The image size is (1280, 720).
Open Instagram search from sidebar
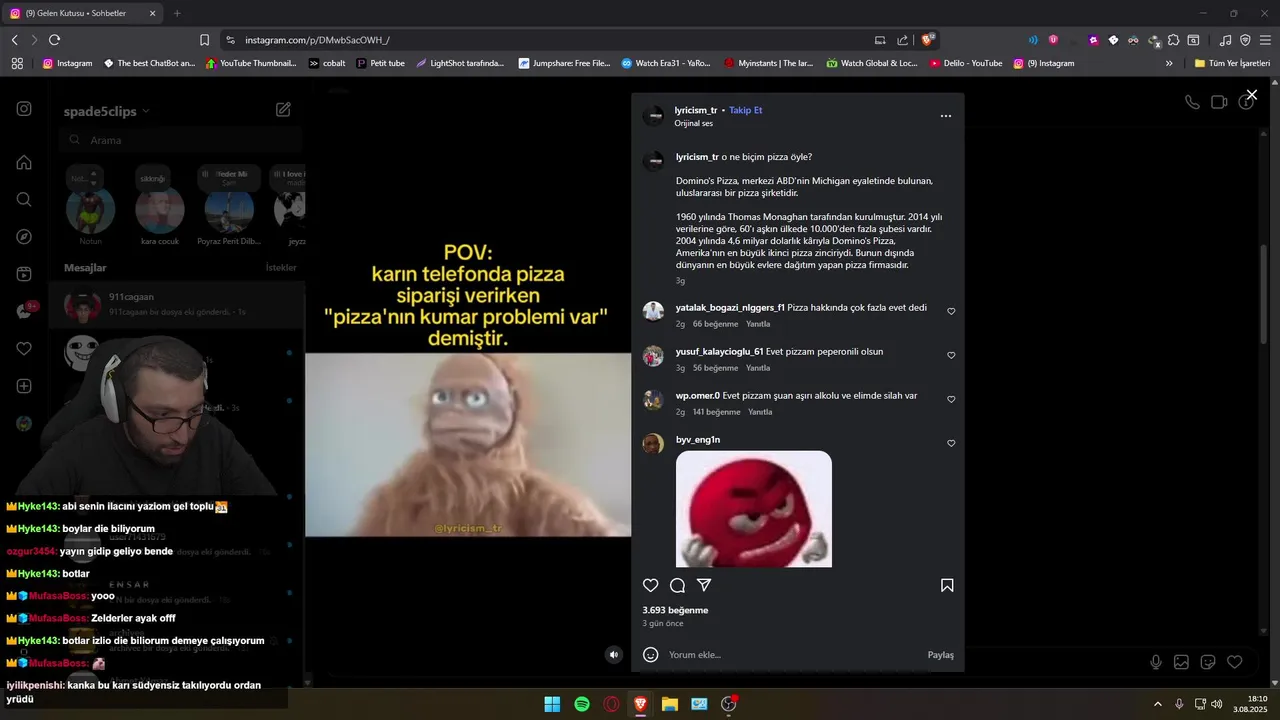pyautogui.click(x=24, y=199)
